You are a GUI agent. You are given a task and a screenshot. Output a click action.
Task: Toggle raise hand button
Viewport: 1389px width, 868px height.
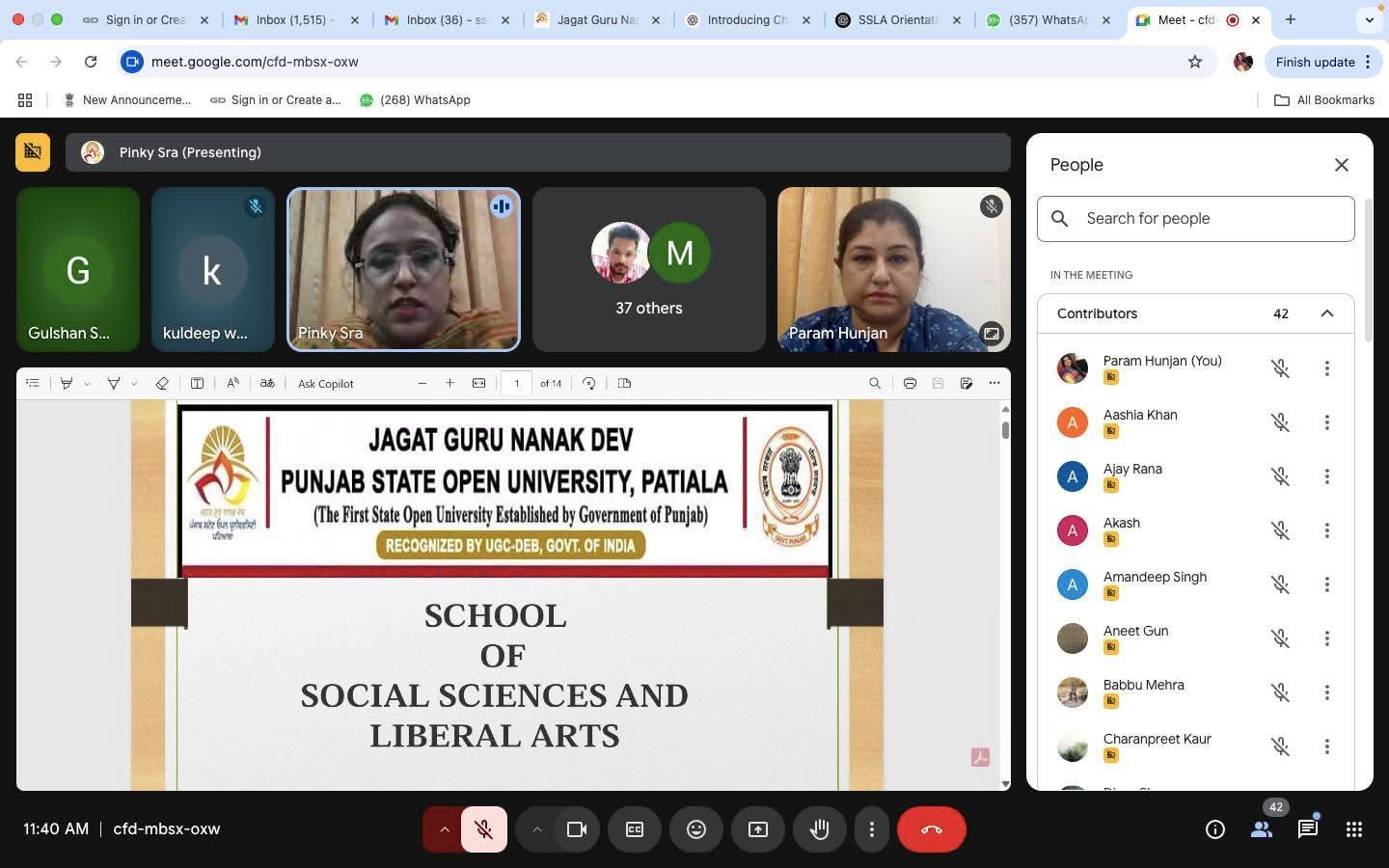[820, 829]
